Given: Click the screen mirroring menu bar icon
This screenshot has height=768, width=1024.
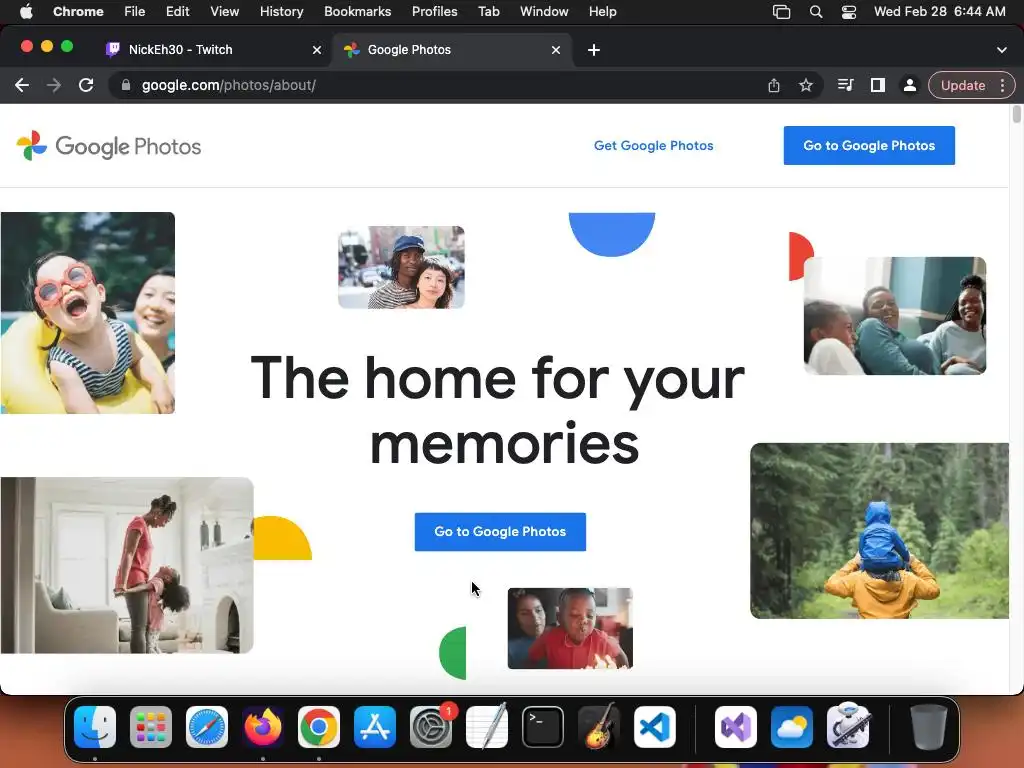Looking at the screenshot, I should 781,12.
